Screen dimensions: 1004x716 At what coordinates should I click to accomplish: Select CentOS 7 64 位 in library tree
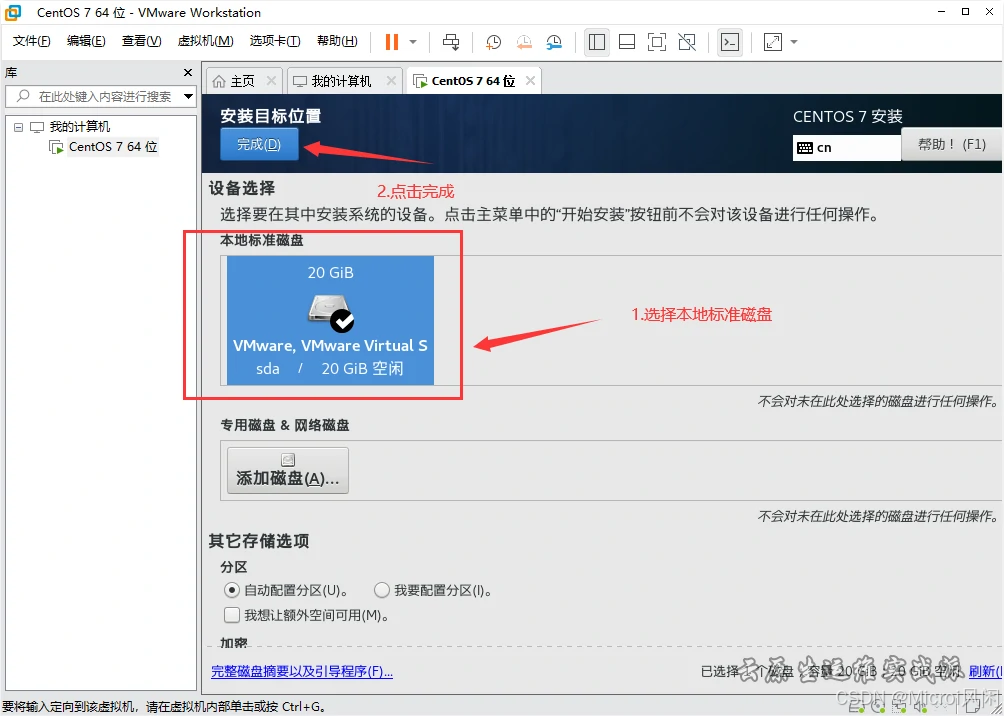click(113, 147)
